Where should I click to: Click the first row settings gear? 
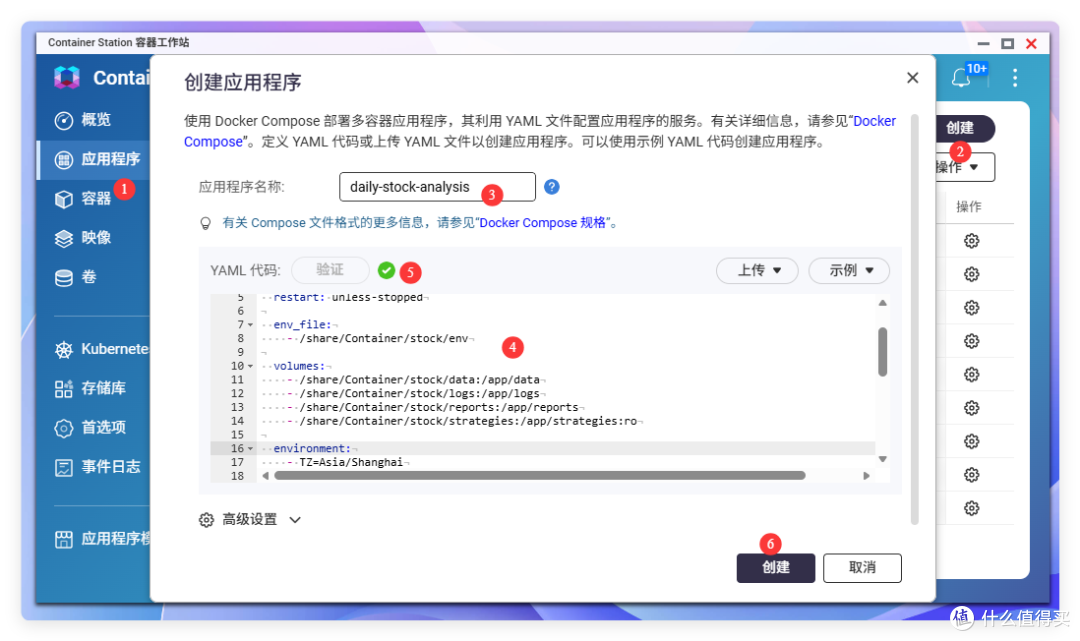point(971,241)
